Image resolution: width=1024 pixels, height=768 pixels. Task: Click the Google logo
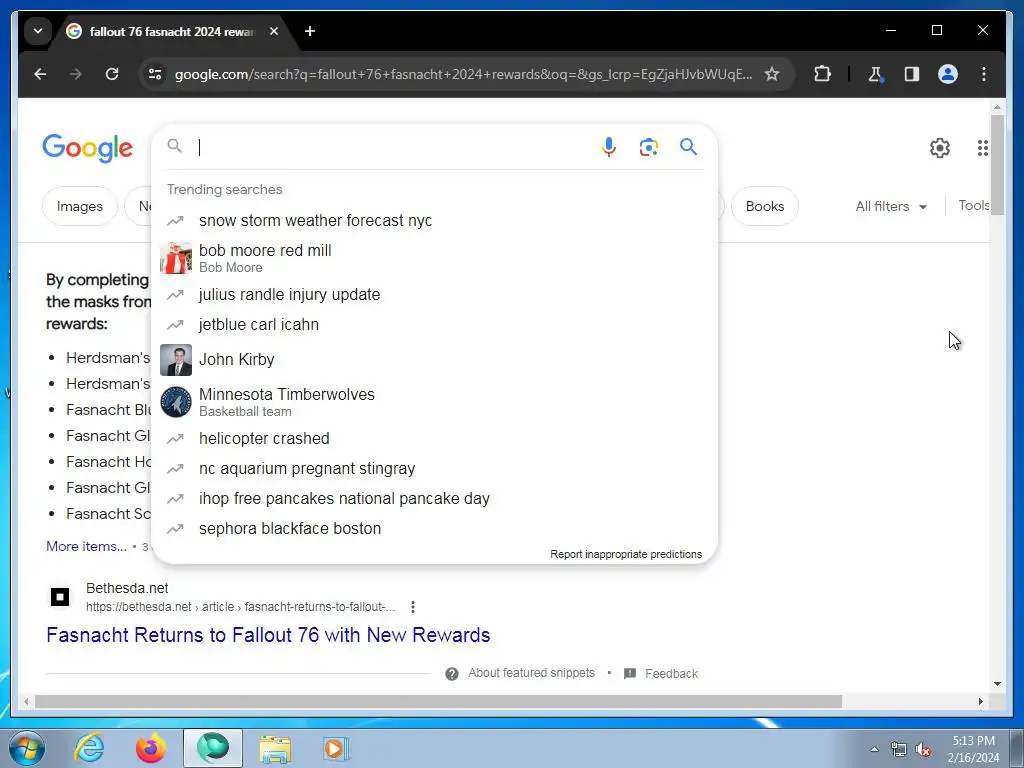coord(88,148)
